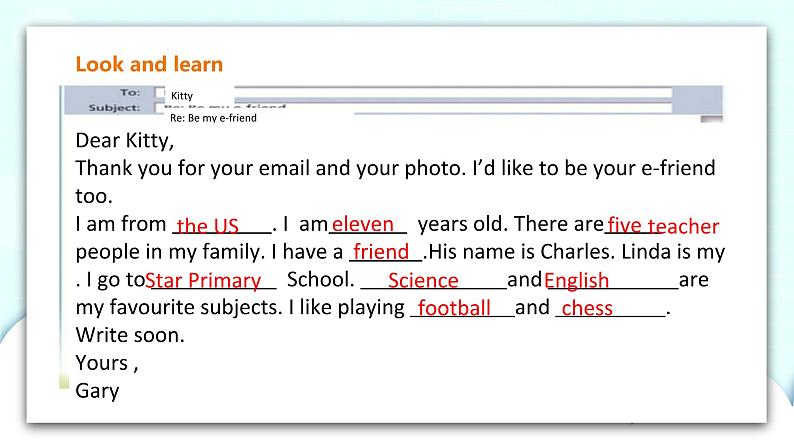The width and height of the screenshot is (794, 447).
Task: Select the red answer 'the US'
Action: pos(208,226)
